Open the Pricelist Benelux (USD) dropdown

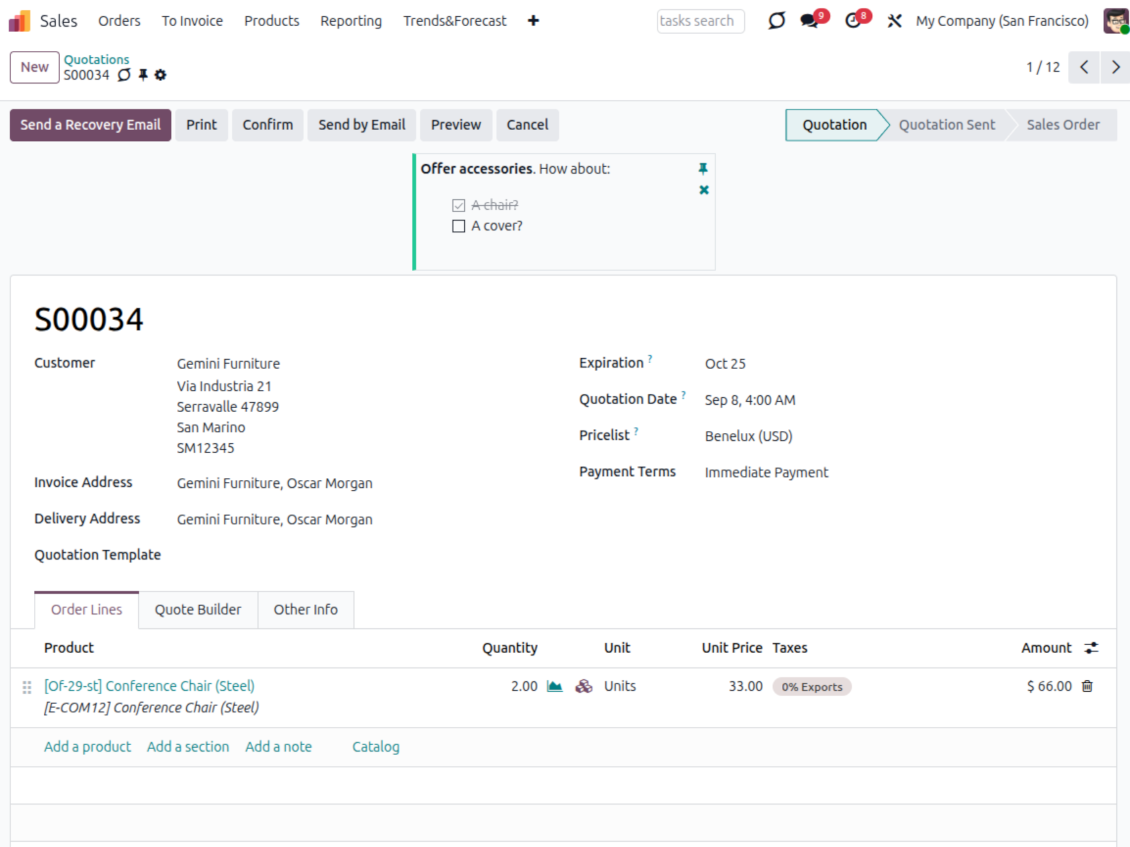click(x=748, y=436)
